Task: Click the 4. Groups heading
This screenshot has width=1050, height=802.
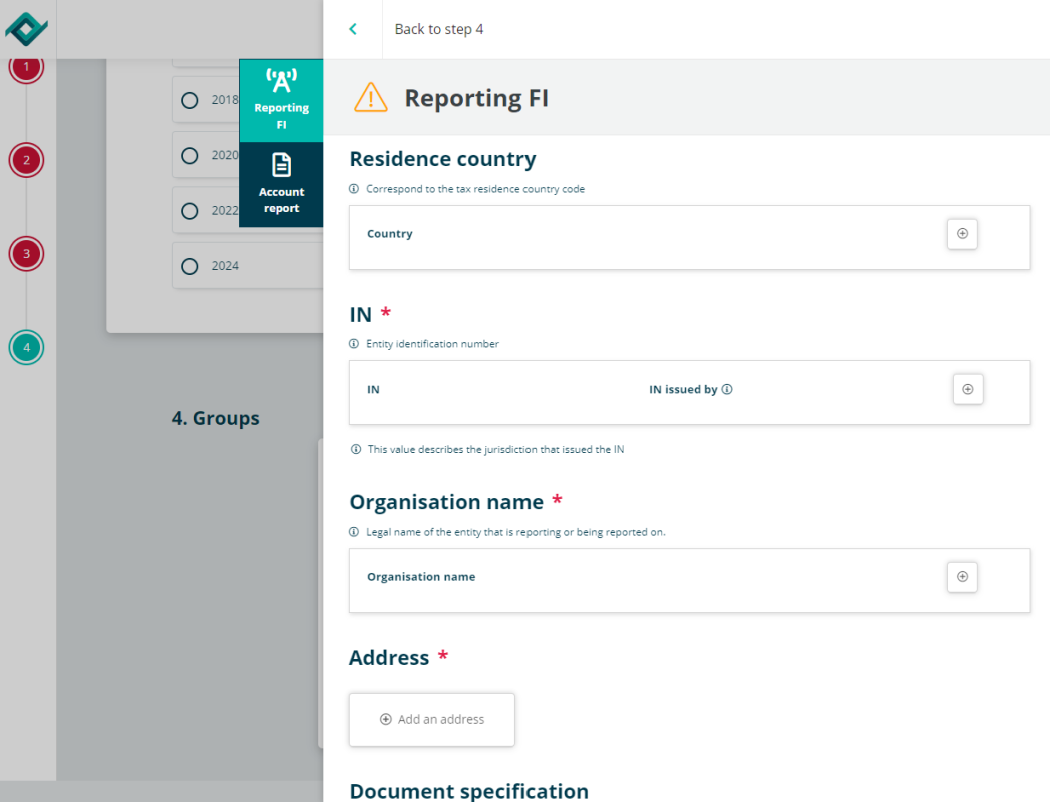Action: 216,418
